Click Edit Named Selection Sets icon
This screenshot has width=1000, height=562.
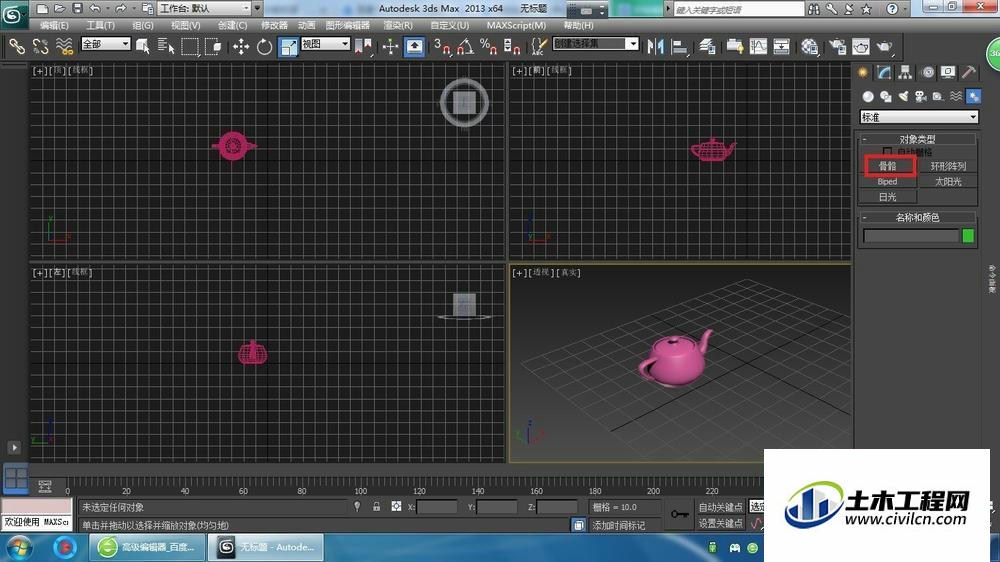click(539, 46)
